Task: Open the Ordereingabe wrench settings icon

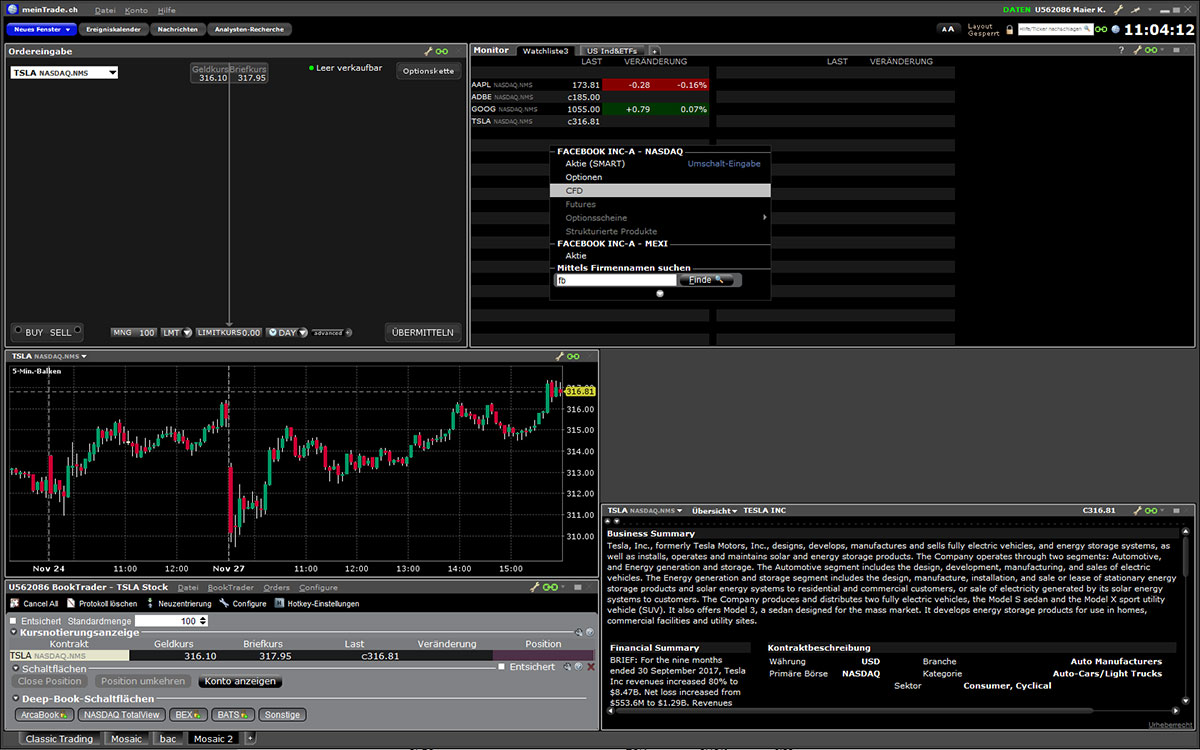Action: click(429, 51)
